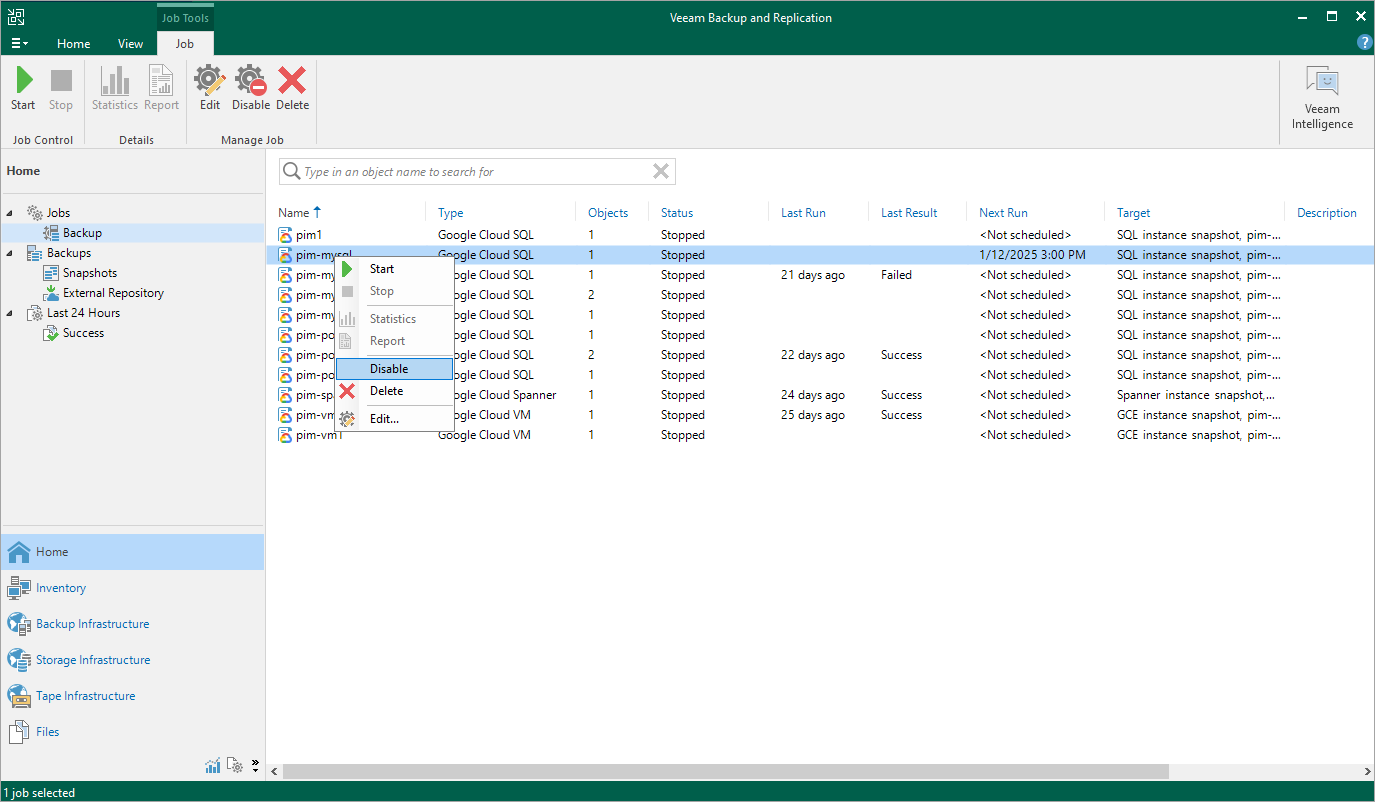Click the 1/12/2025 3:00 PM next run cell
The width and height of the screenshot is (1375, 802).
click(1032, 255)
